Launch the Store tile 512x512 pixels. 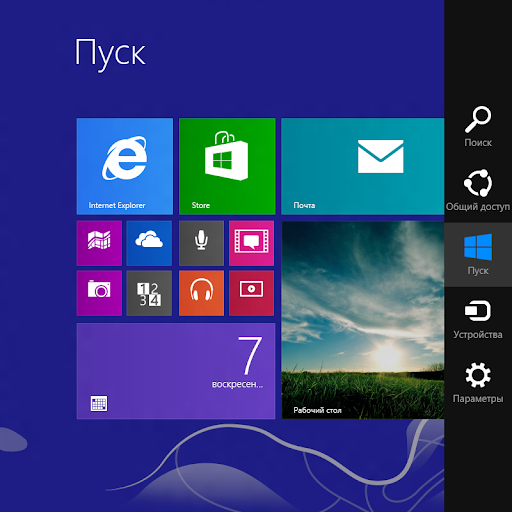pos(227,166)
